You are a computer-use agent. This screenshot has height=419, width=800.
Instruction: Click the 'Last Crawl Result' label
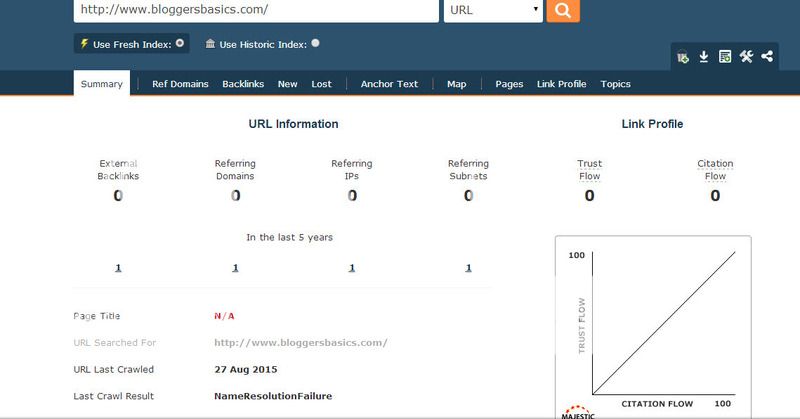(x=113, y=396)
